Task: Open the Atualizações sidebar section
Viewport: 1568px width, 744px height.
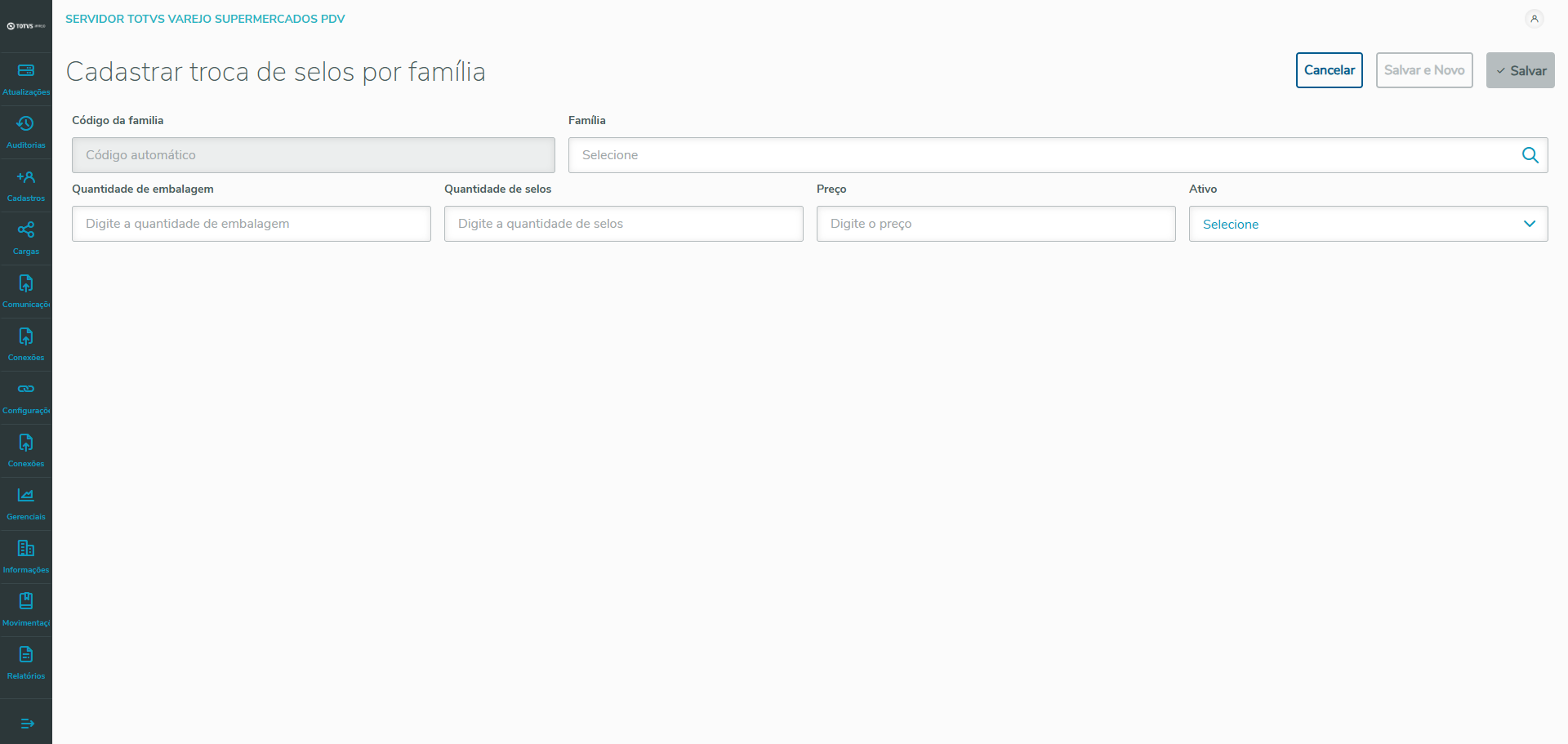Action: pyautogui.click(x=26, y=79)
